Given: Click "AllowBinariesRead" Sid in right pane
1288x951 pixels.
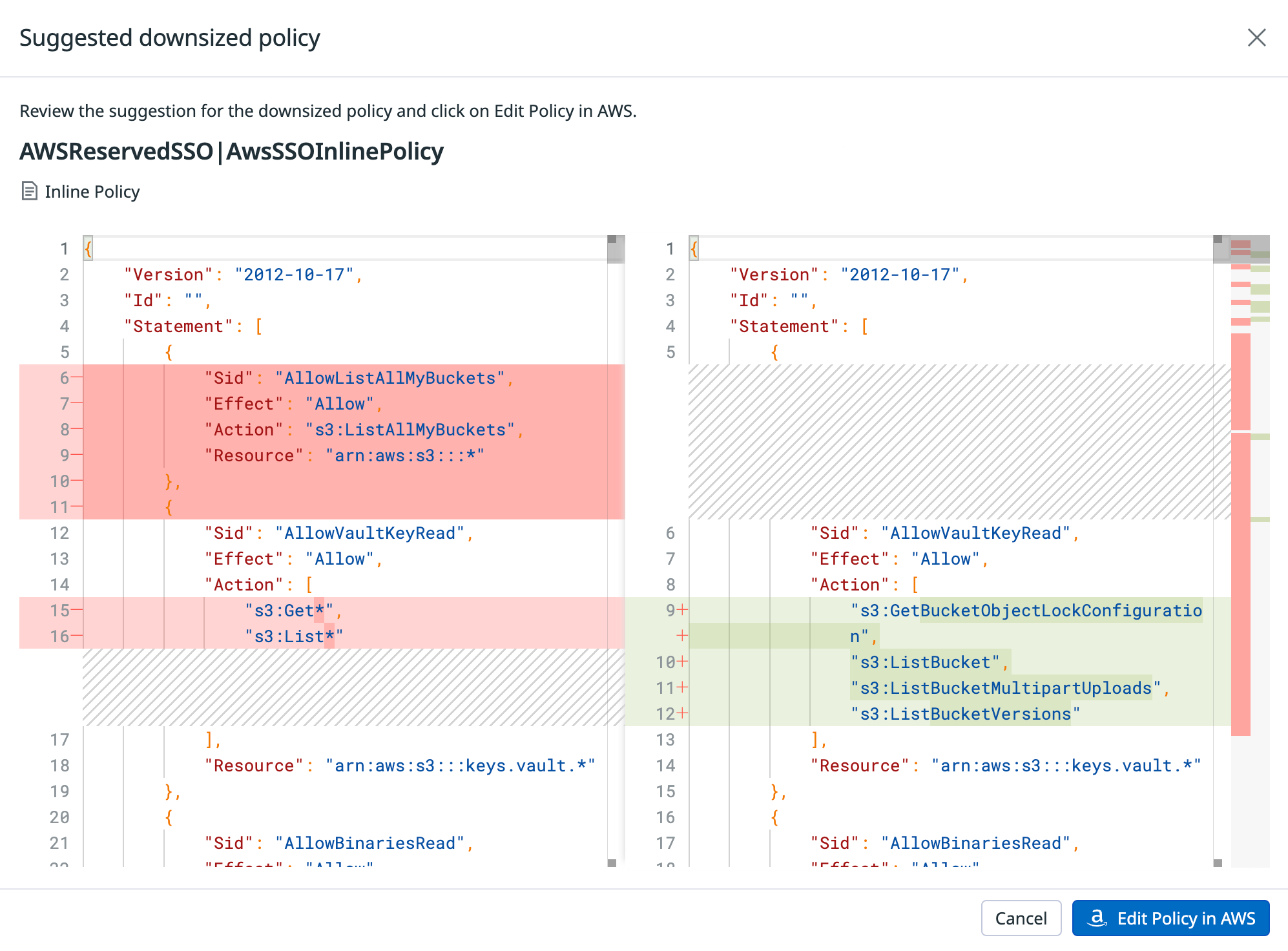Looking at the screenshot, I should [945, 843].
